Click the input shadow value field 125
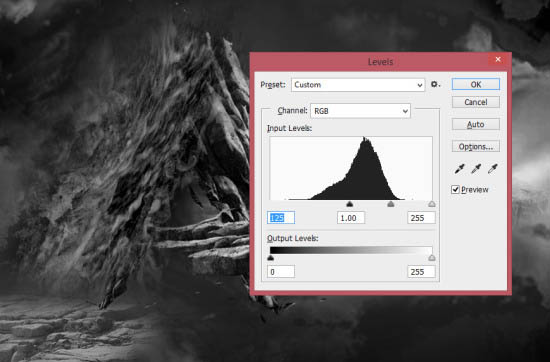This screenshot has height=362, width=550. coord(281,218)
